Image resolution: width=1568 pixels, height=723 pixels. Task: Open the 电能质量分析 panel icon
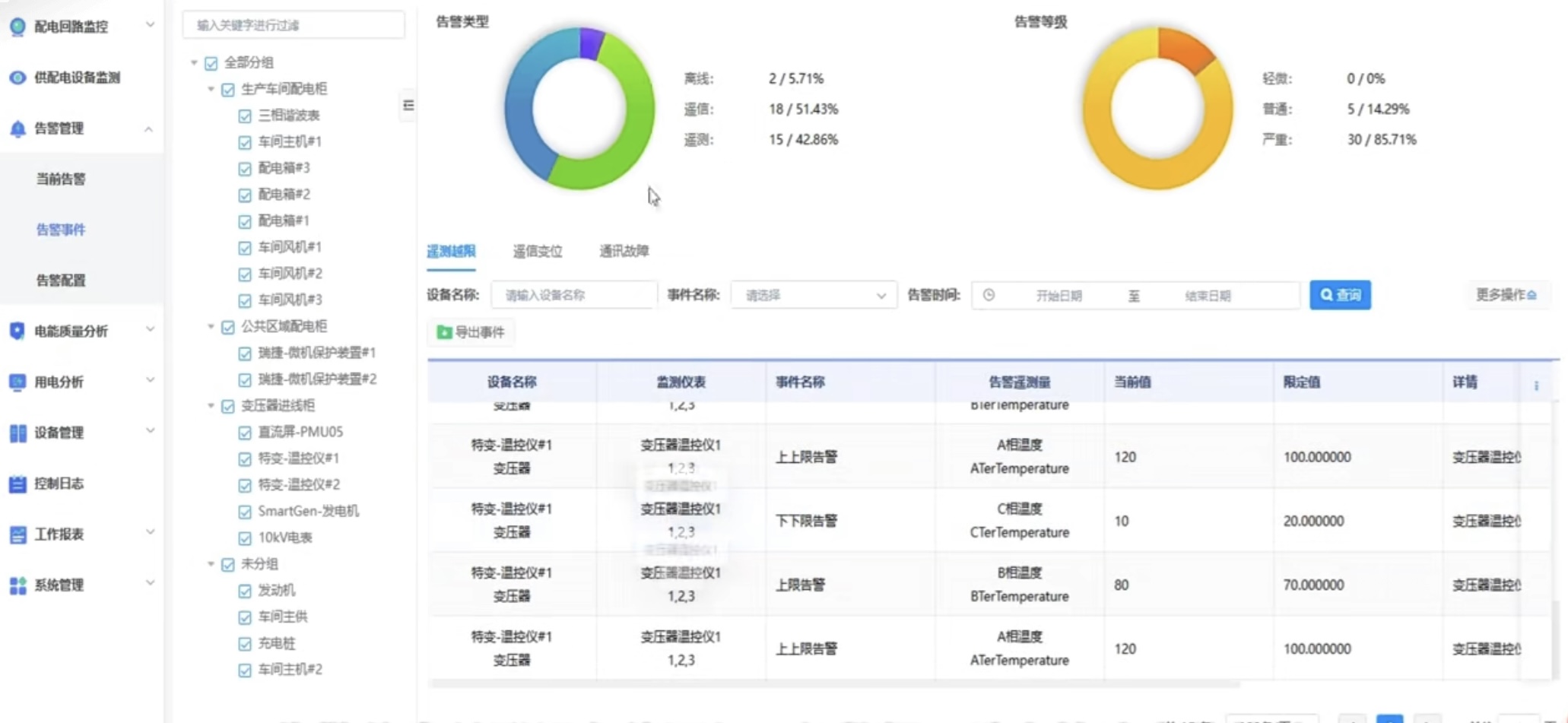(17, 330)
